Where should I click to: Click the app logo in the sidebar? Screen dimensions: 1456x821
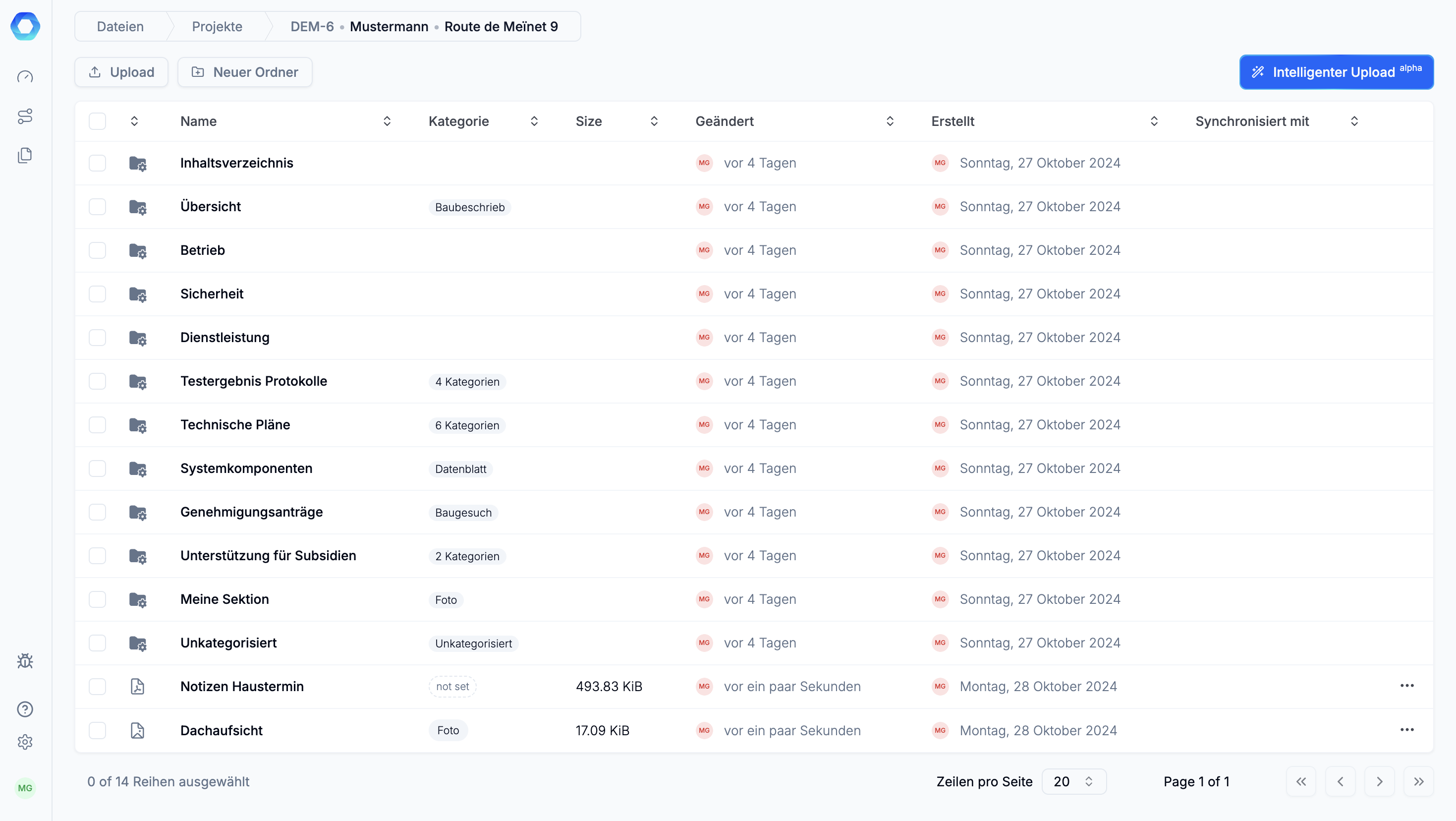point(25,26)
